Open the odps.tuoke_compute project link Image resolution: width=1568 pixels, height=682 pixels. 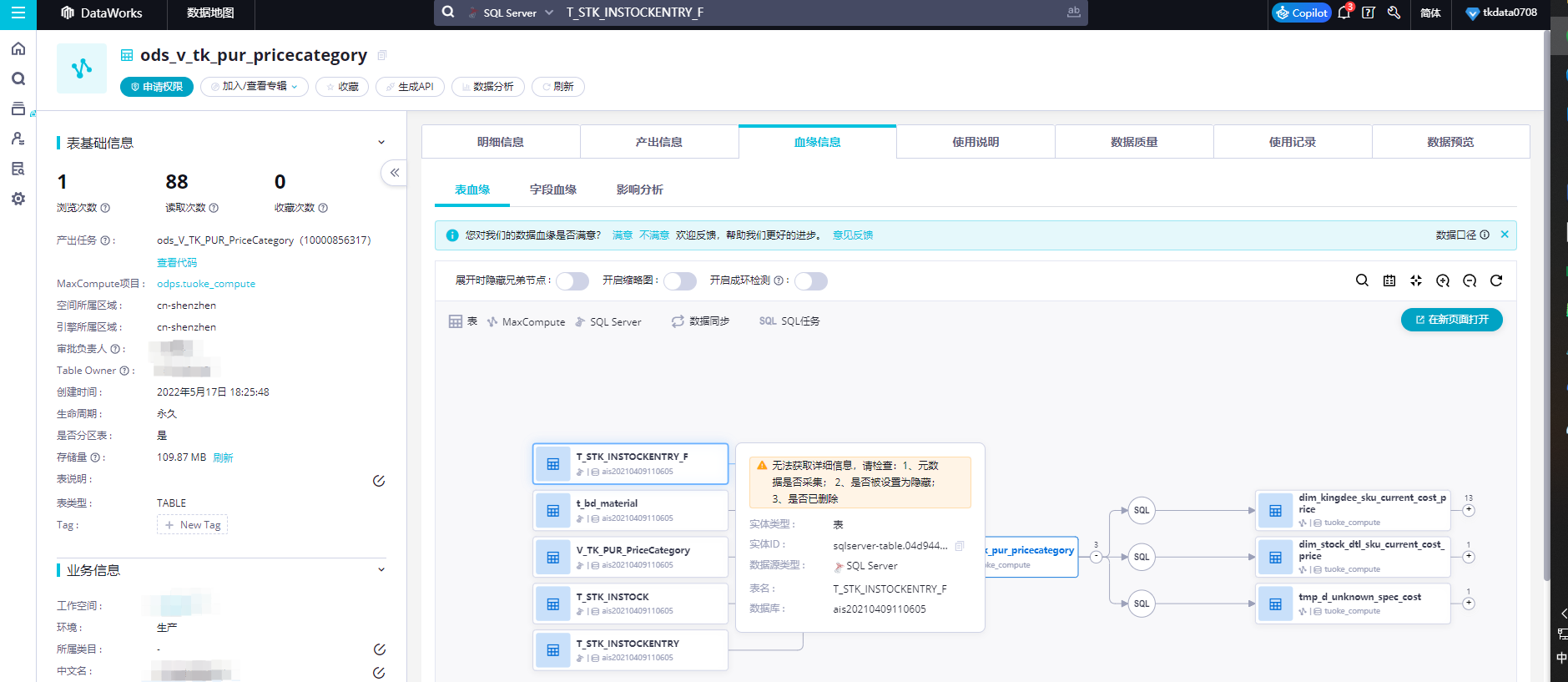[x=206, y=284]
